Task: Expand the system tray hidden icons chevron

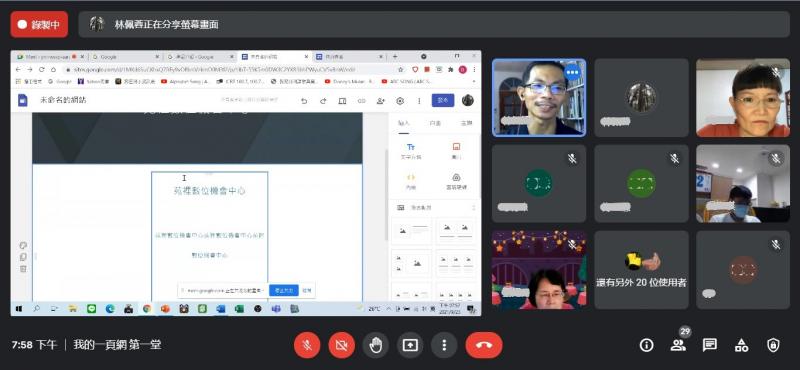Action: (389, 309)
